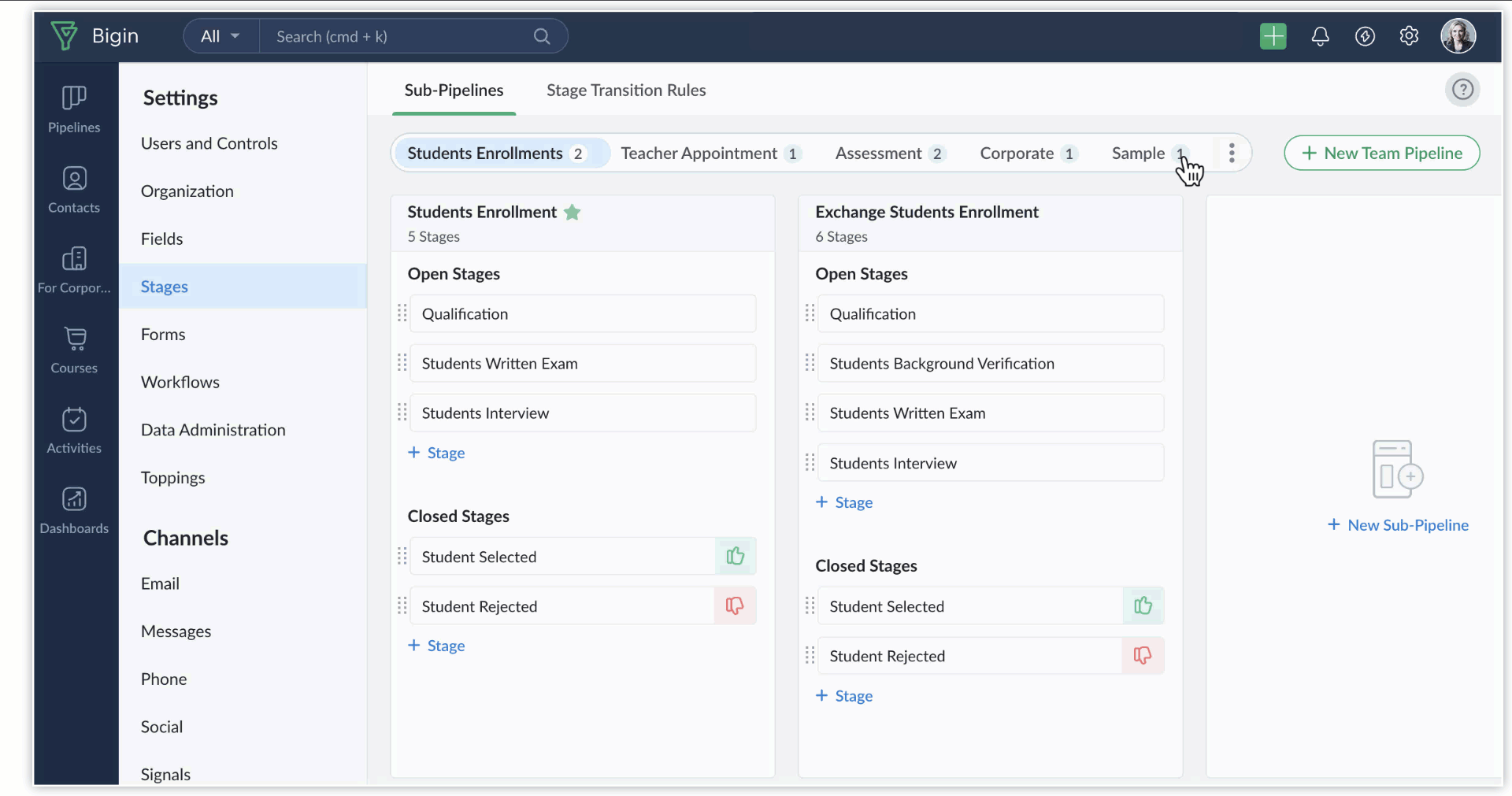Switch to the Sub-Pipelines tab
This screenshot has height=796, width=1512.
point(454,91)
